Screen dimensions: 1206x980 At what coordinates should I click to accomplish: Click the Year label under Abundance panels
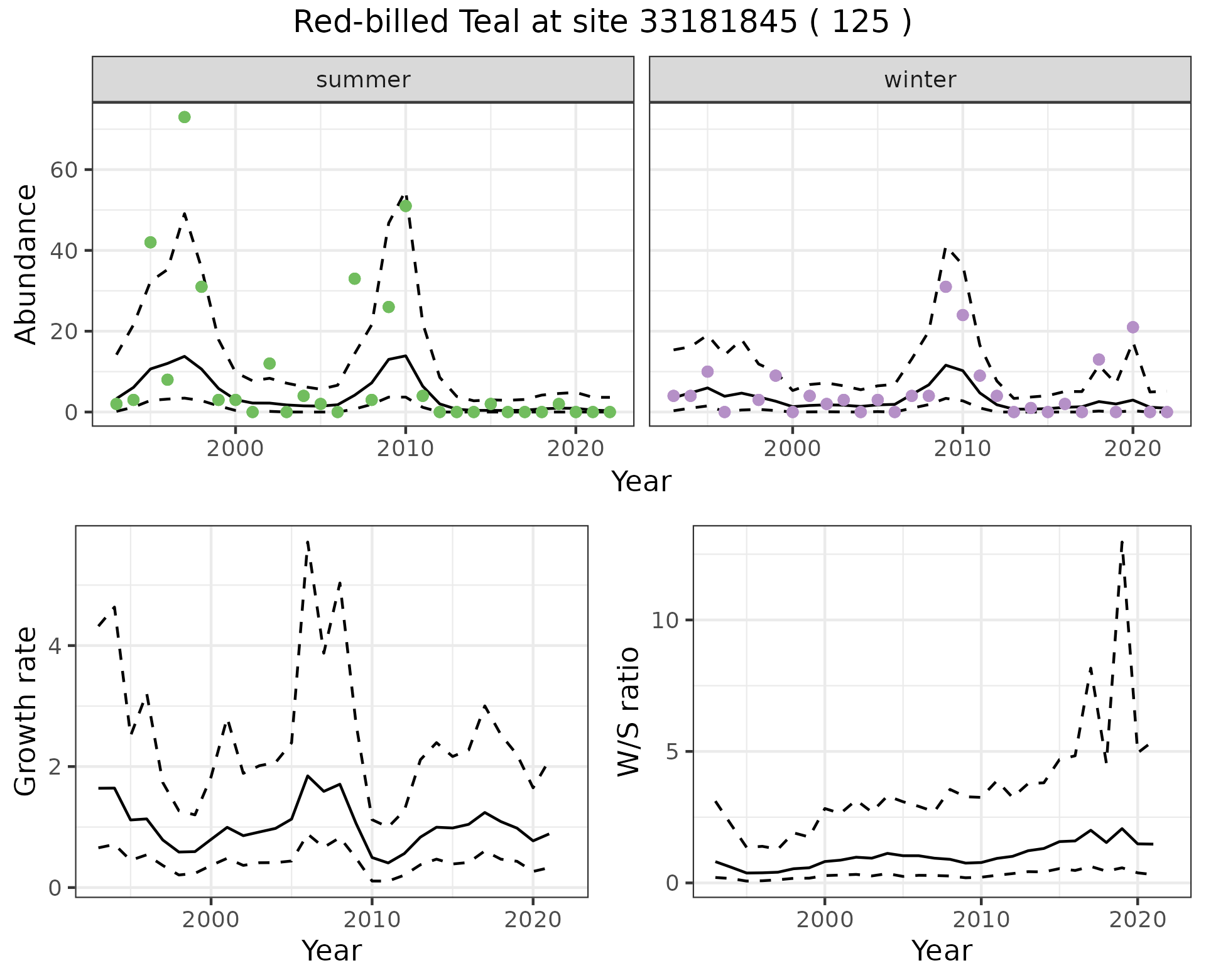(641, 482)
